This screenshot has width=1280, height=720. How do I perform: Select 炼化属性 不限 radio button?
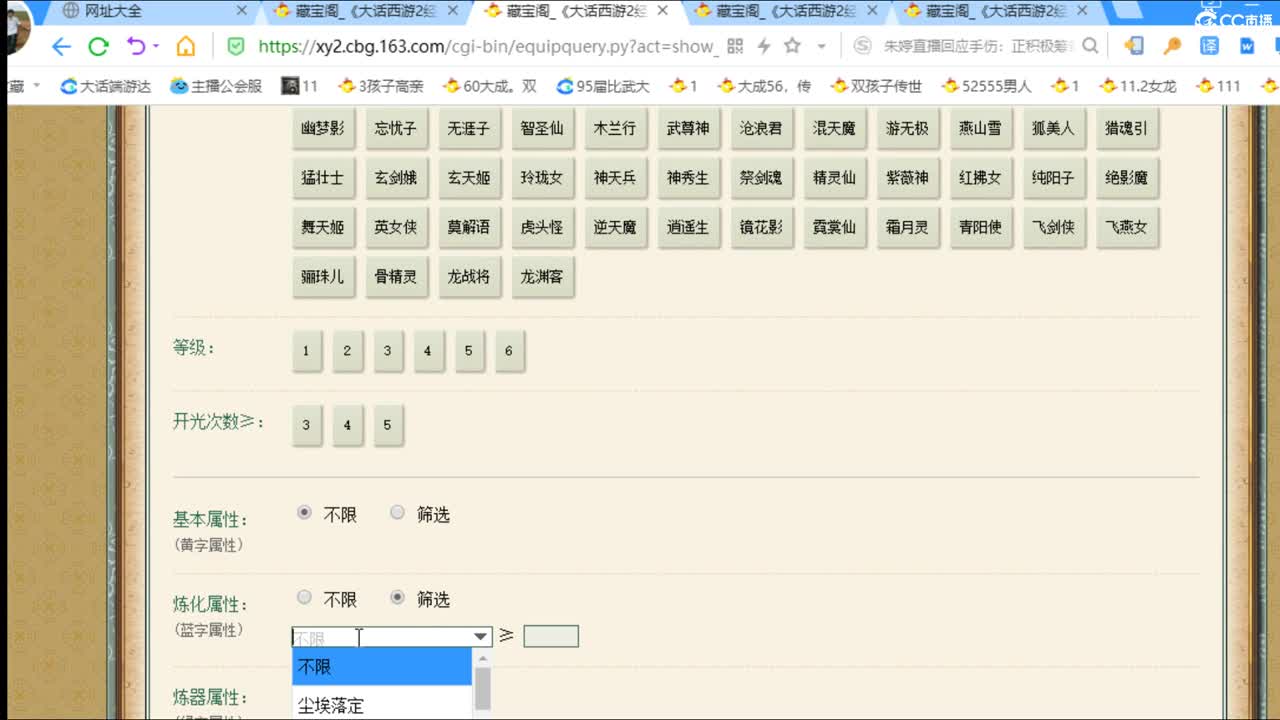tap(305, 598)
